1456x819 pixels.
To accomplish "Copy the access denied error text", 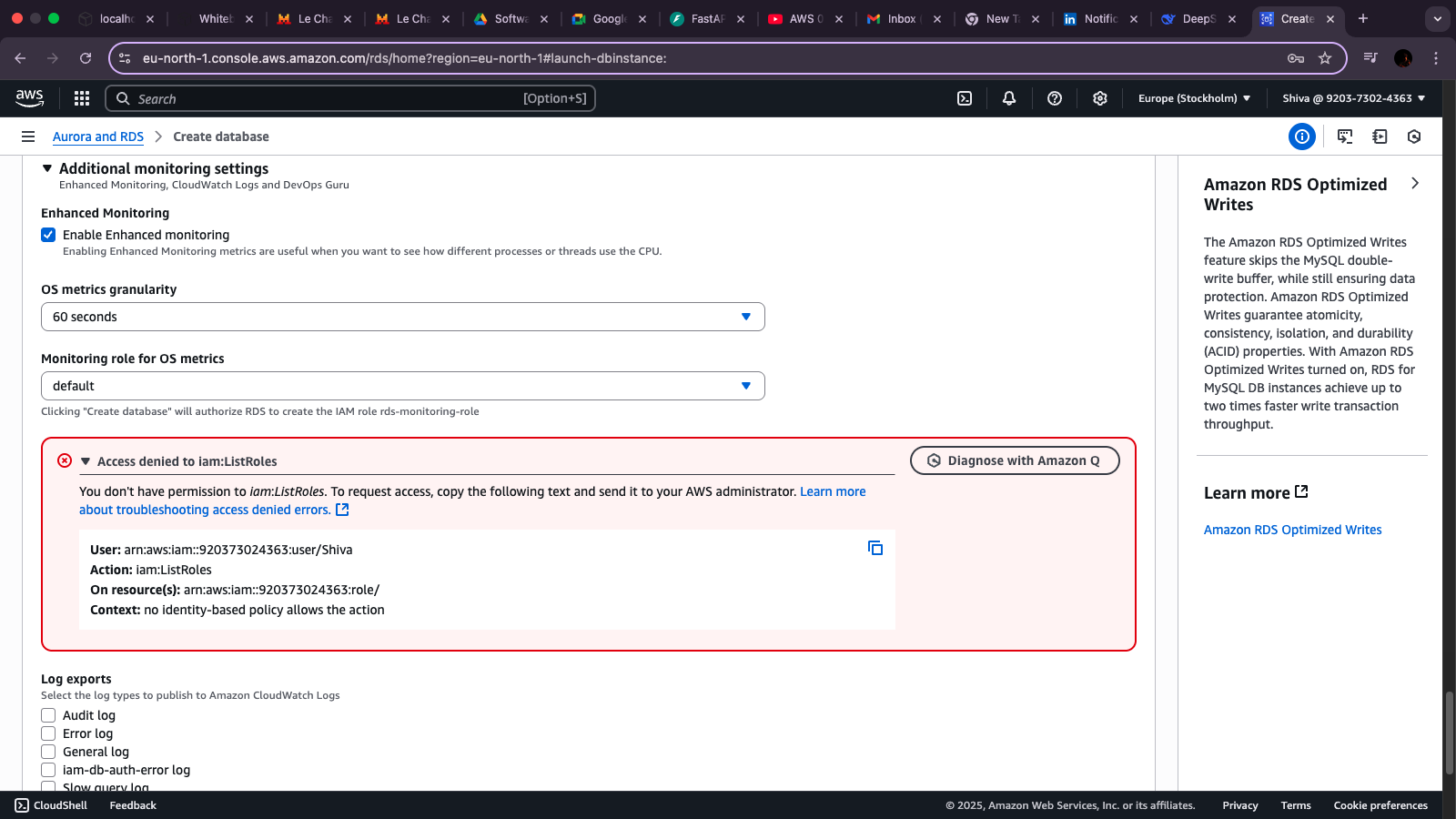I will point(875,548).
